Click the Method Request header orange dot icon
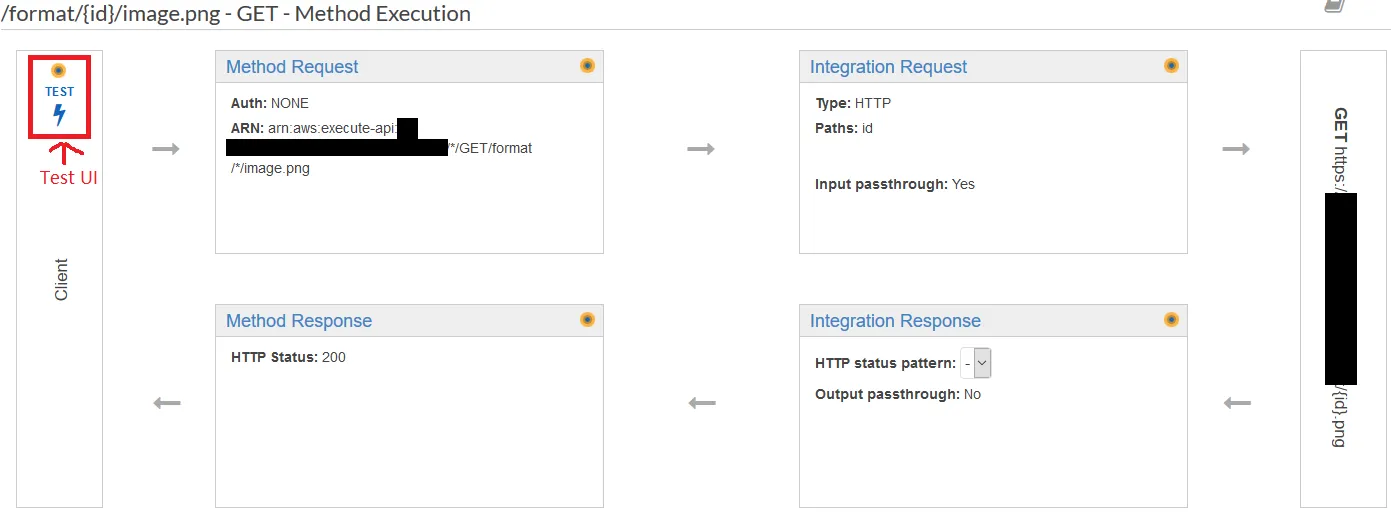Screen dimensions: 1391x513 click(587, 66)
